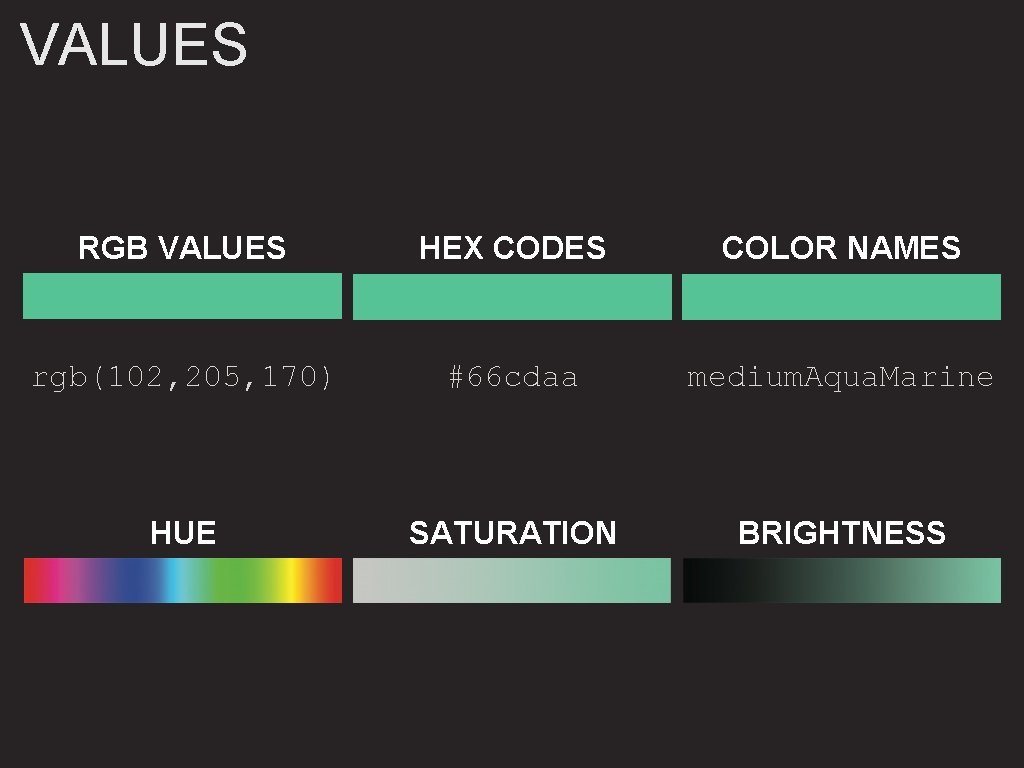Viewport: 1024px width, 768px height.
Task: Click the #66cdaa hex code text
Action: [x=512, y=377]
